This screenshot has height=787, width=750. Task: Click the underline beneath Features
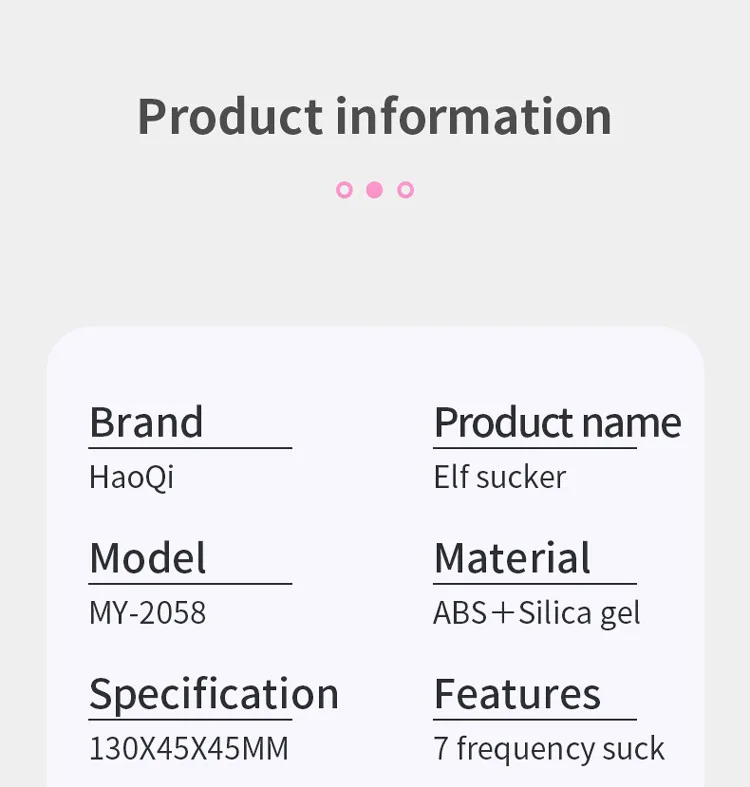(535, 720)
